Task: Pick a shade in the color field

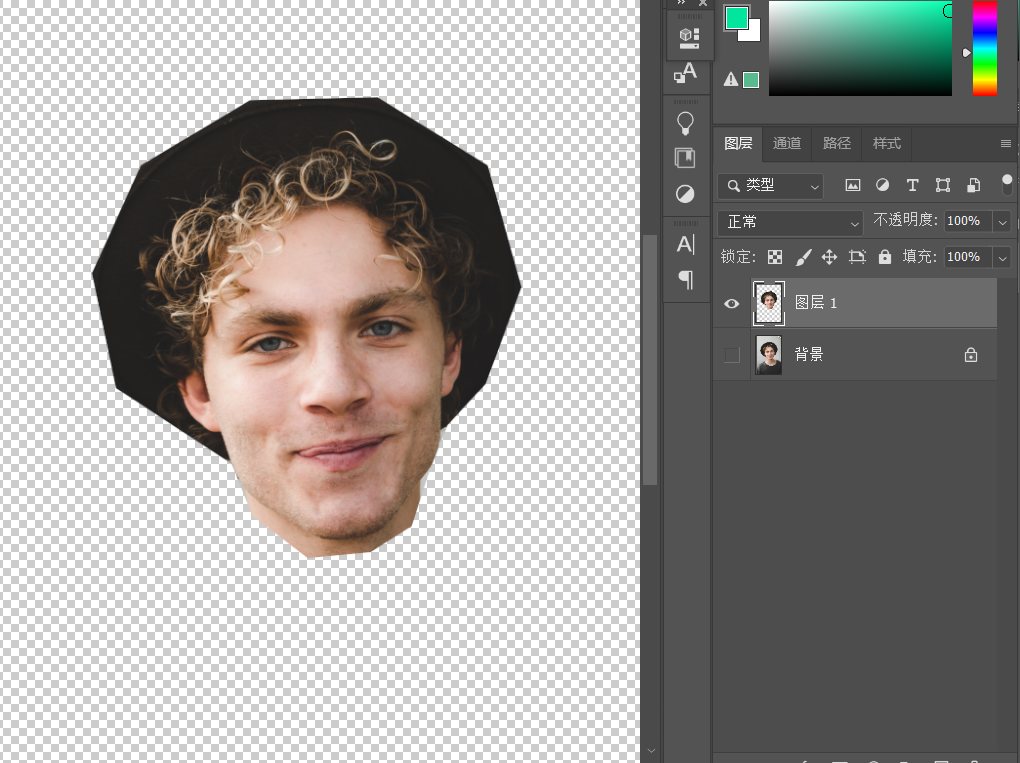Action: (x=860, y=48)
